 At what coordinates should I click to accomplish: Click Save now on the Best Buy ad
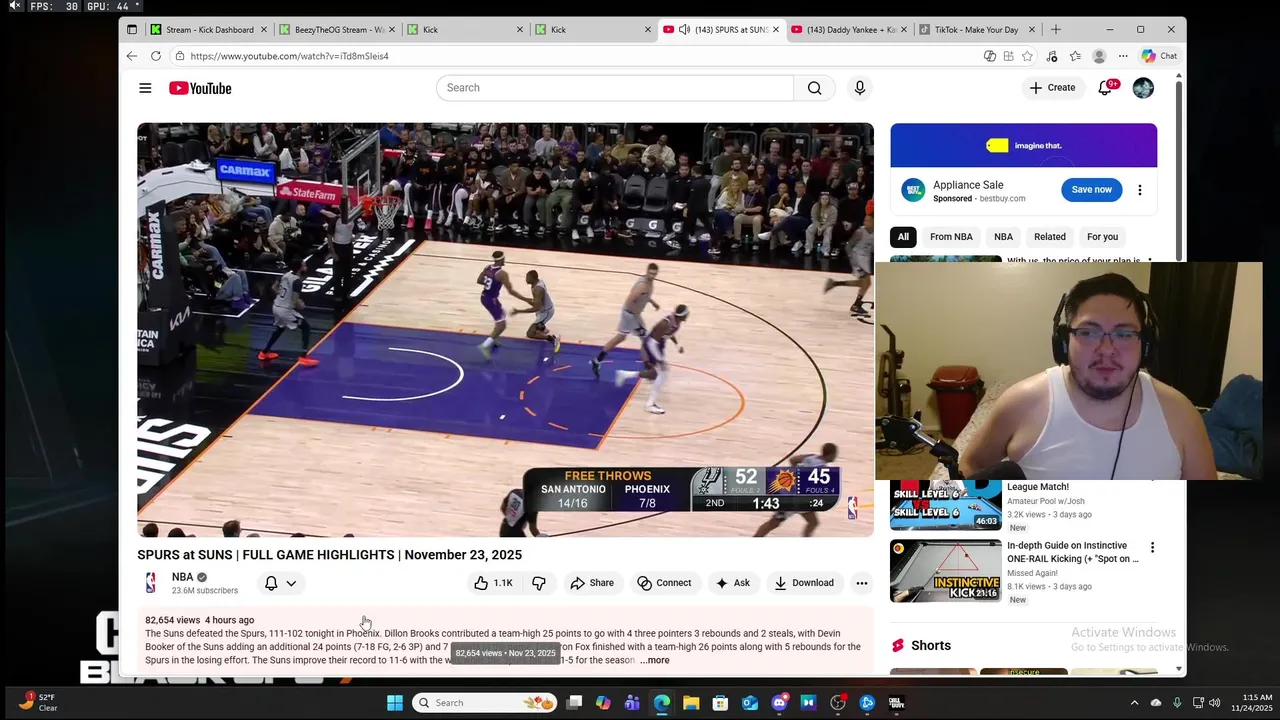pyautogui.click(x=1091, y=190)
